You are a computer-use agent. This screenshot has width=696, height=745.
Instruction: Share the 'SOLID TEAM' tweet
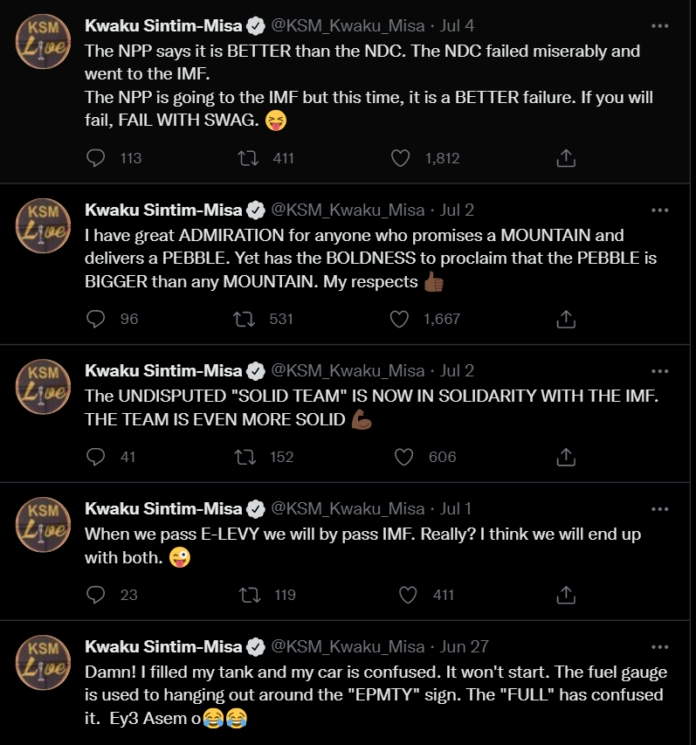565,457
